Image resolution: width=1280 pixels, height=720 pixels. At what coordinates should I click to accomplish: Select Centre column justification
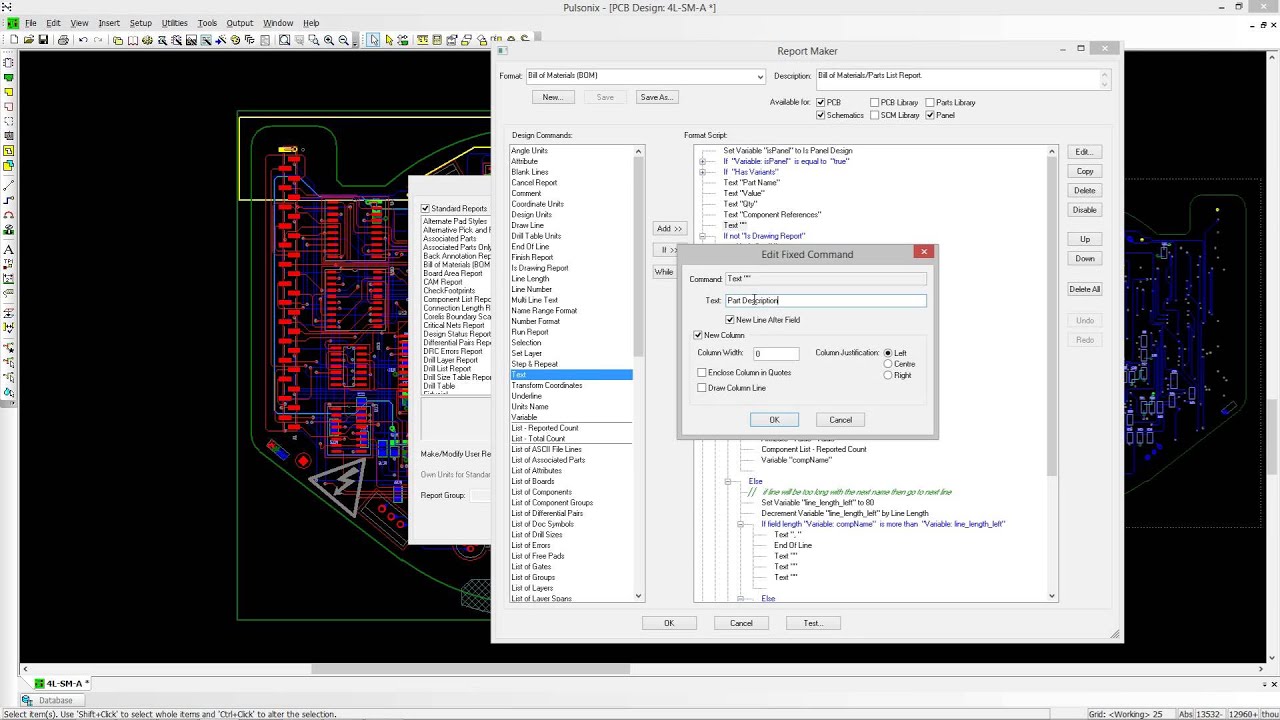[888, 364]
